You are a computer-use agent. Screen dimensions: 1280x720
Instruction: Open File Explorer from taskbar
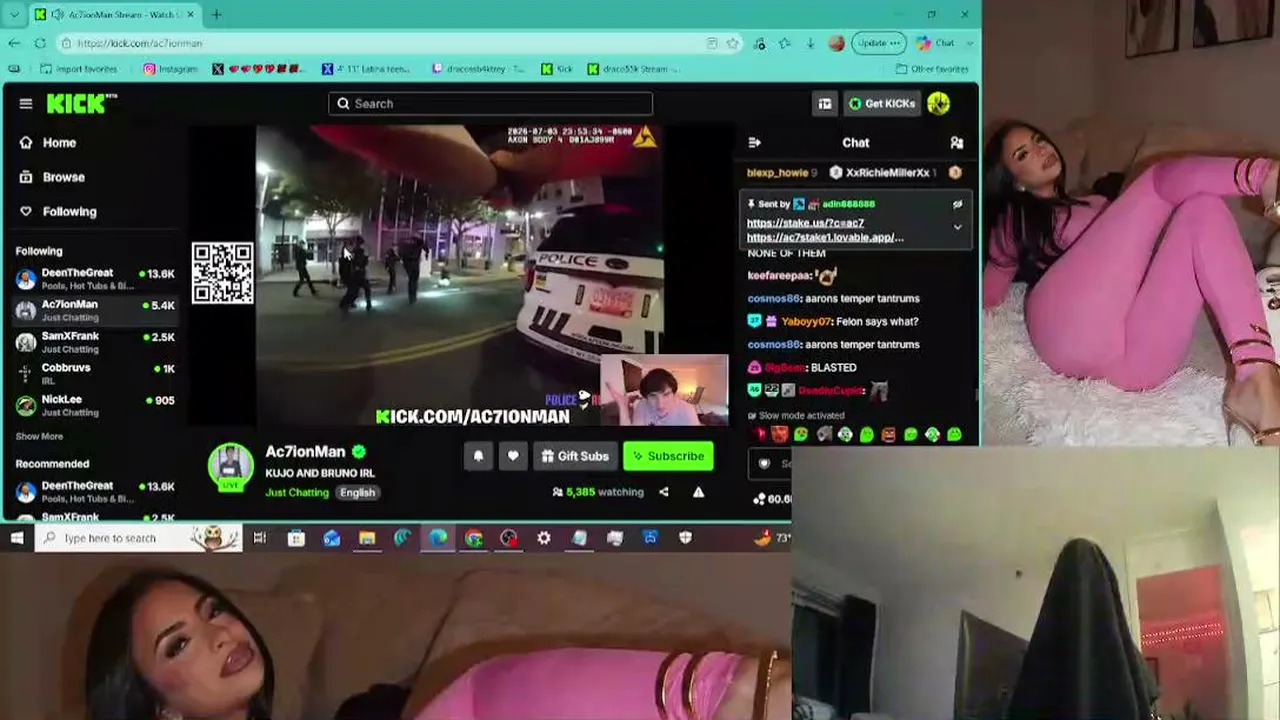tap(367, 538)
